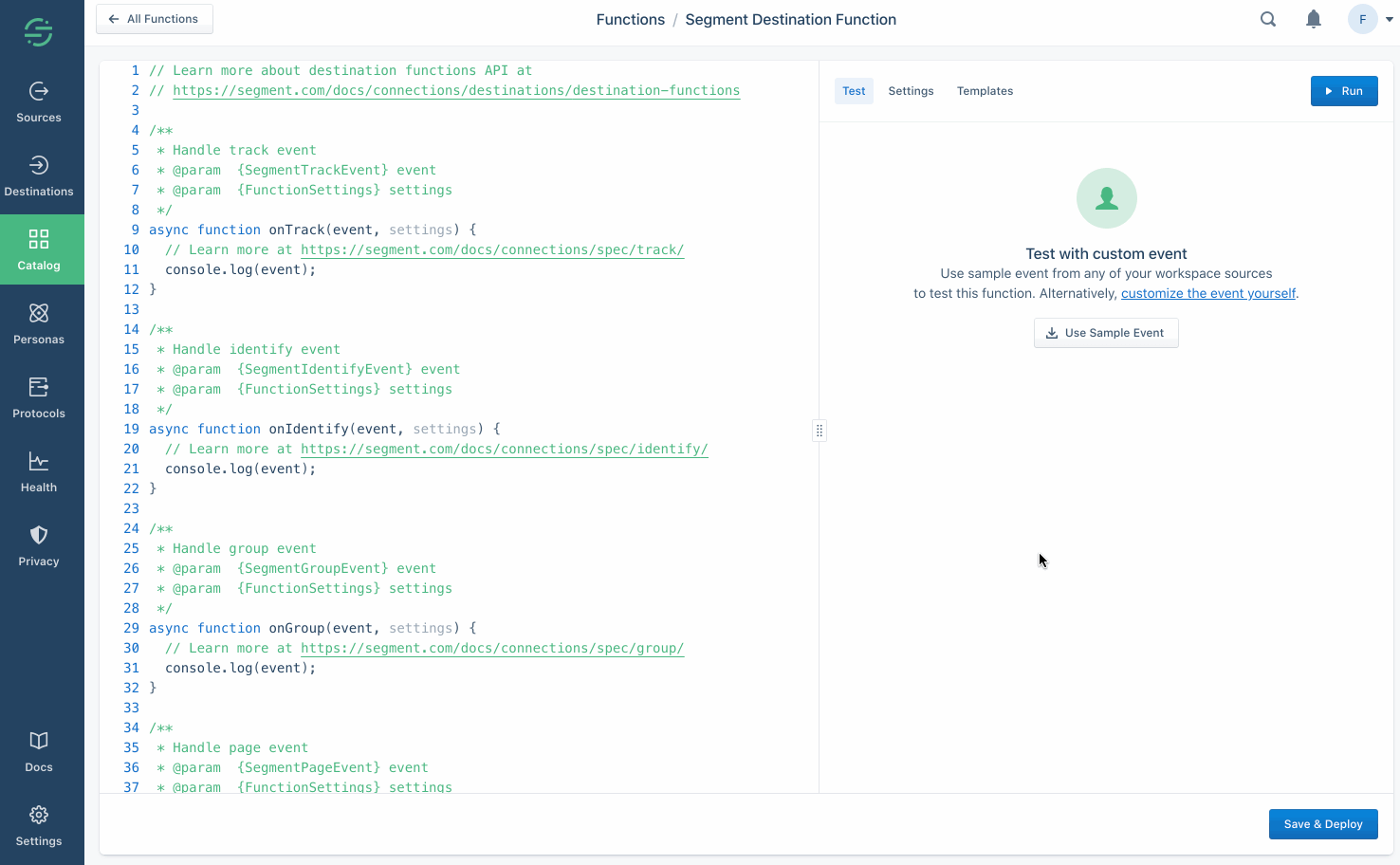
Task: View the Health dashboard
Action: point(38,471)
